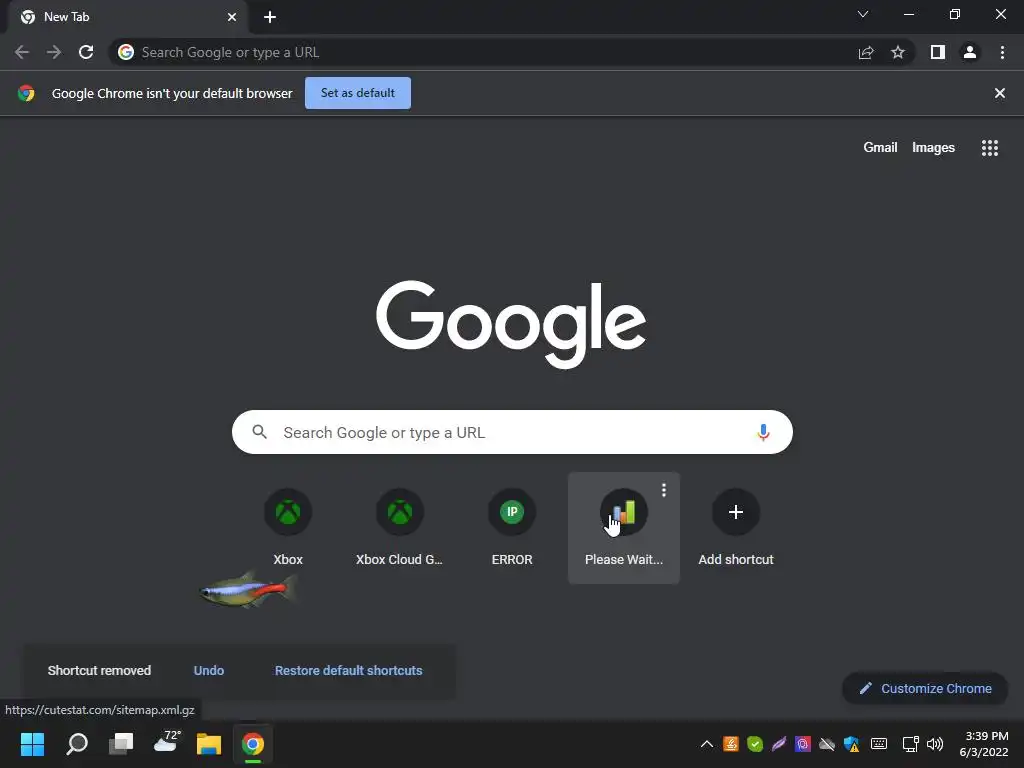Click the touch keyboard tray icon
The width and height of the screenshot is (1024, 768).
click(x=879, y=744)
